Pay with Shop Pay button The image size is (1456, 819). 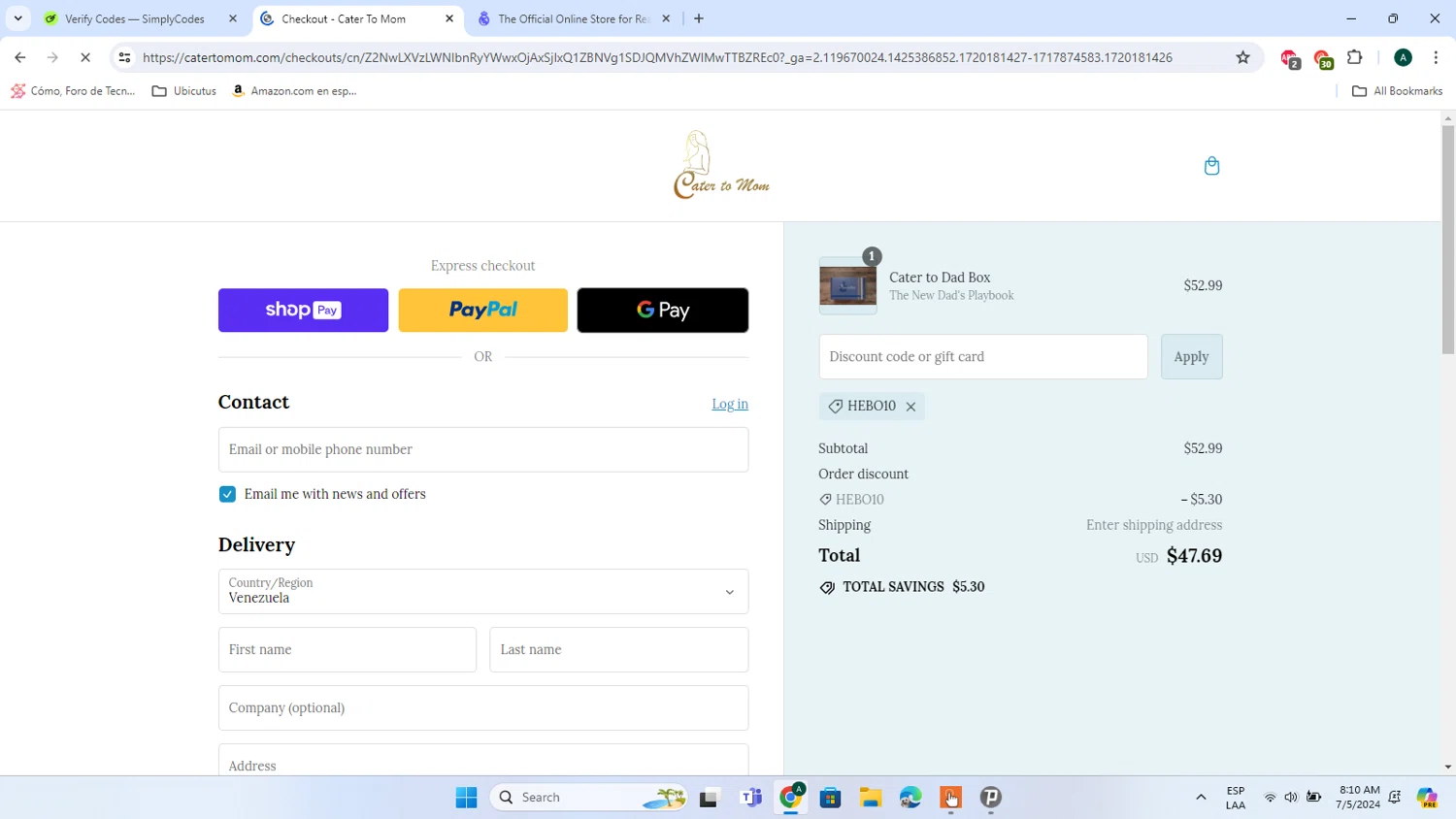303,311
